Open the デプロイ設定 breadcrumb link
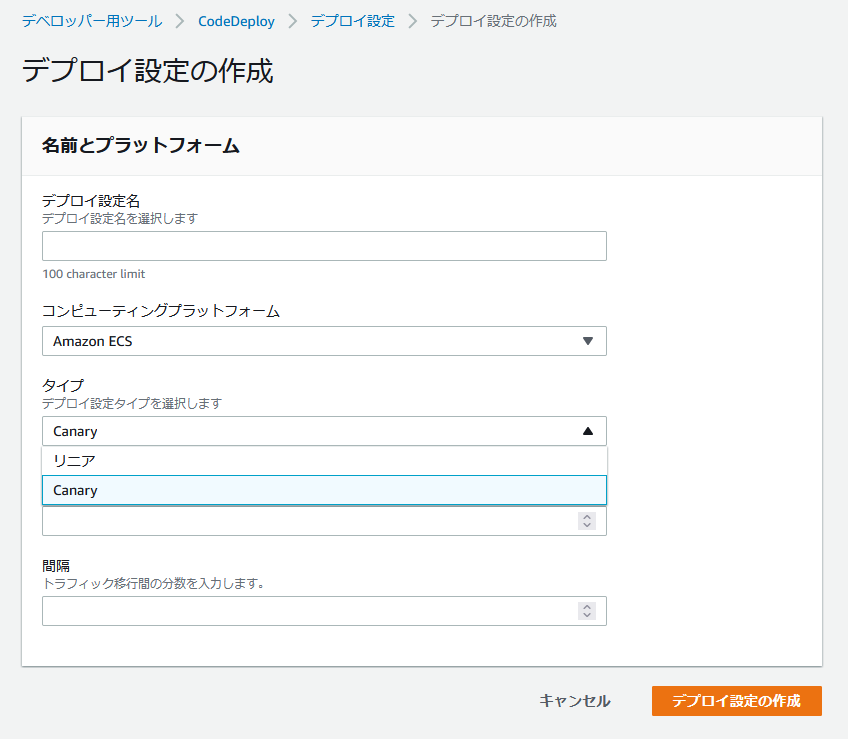 pyautogui.click(x=353, y=21)
